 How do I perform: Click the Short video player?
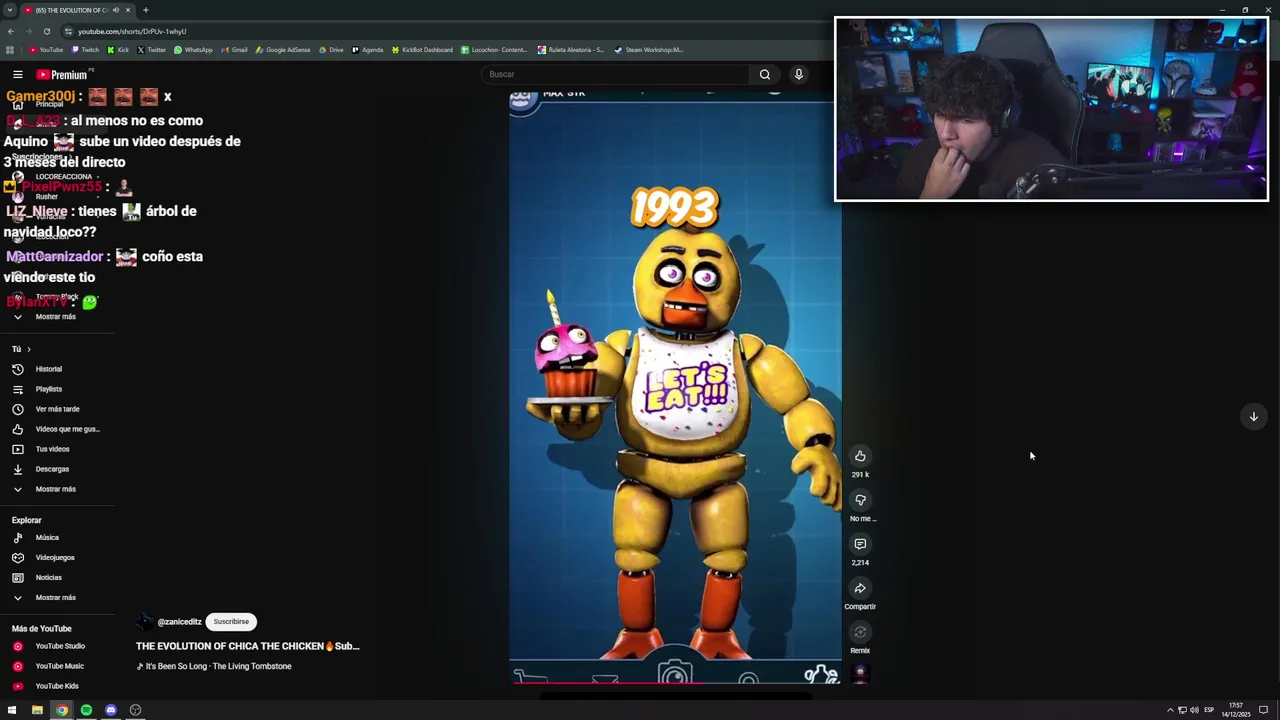[675, 387]
